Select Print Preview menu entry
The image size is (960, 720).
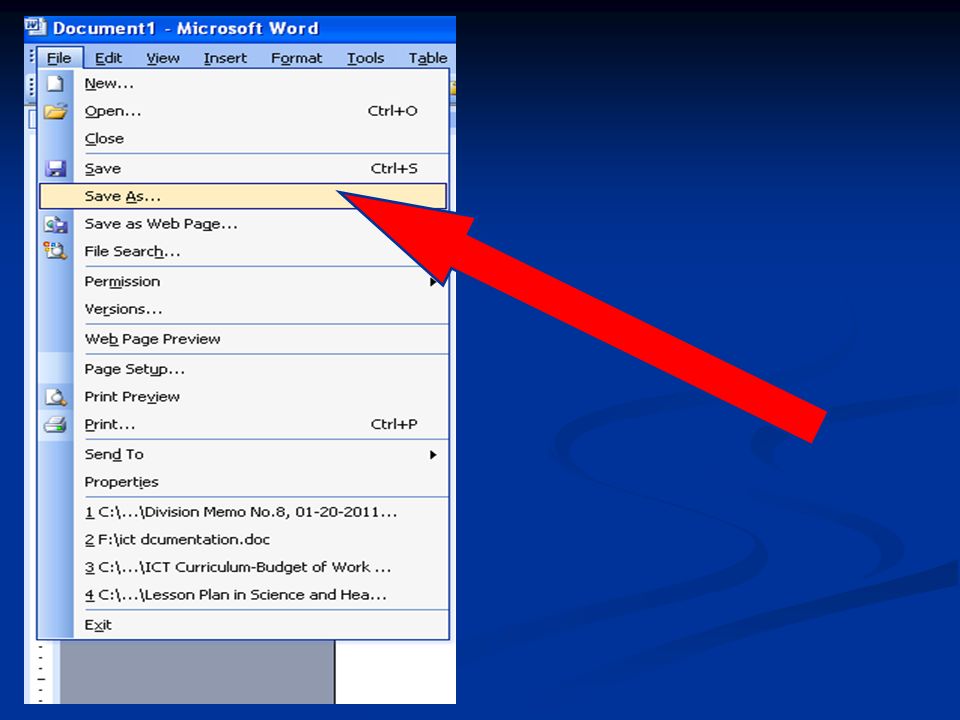243,397
